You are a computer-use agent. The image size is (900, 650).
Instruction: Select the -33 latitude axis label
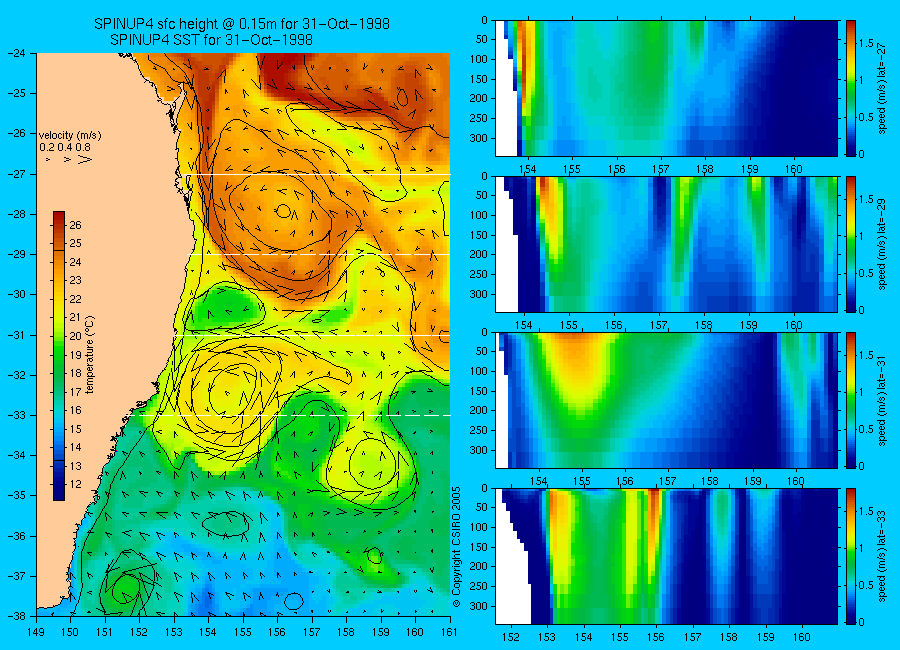click(x=17, y=415)
